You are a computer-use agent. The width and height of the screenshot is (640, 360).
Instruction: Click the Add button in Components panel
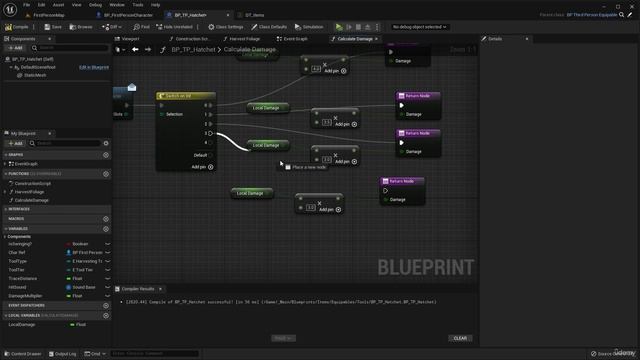pos(16,48)
